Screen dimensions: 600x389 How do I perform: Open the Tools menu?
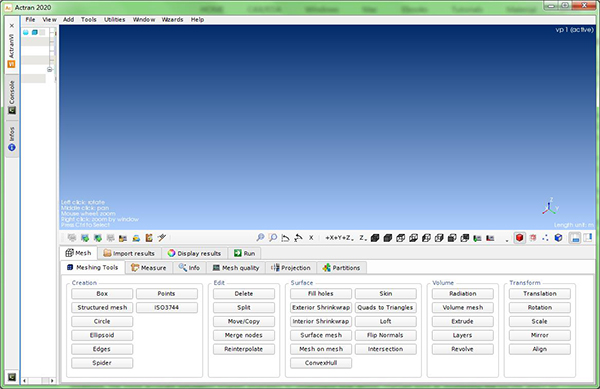click(x=88, y=20)
